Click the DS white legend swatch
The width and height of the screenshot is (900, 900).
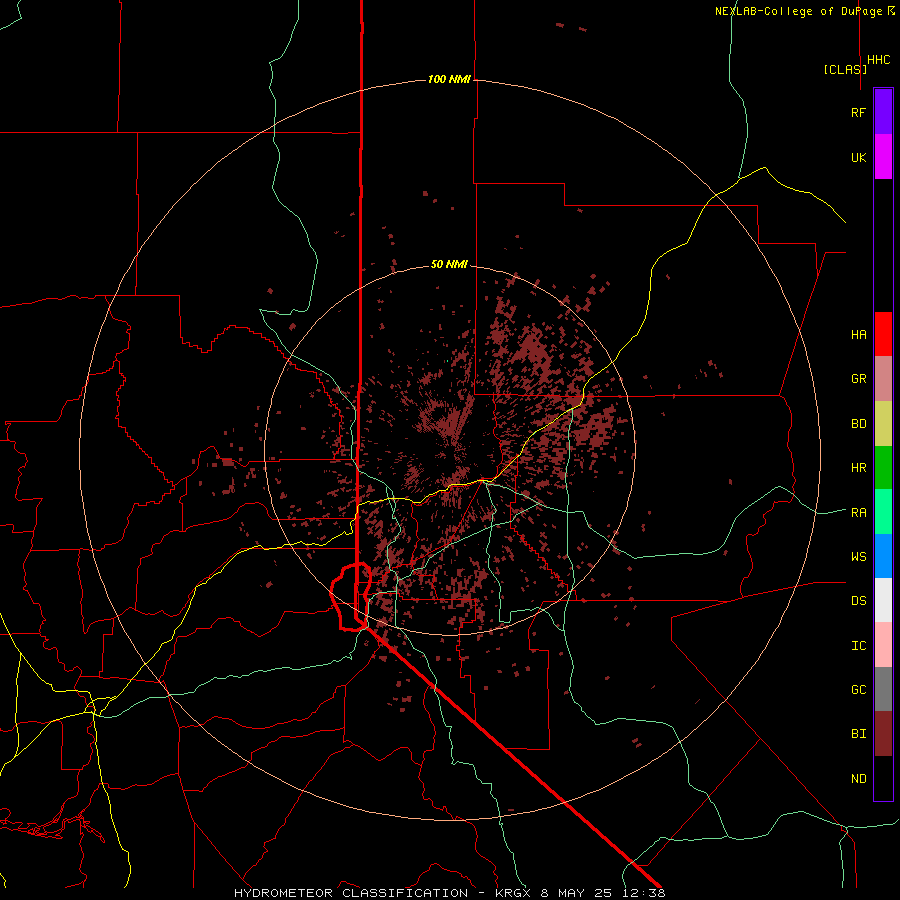[883, 600]
